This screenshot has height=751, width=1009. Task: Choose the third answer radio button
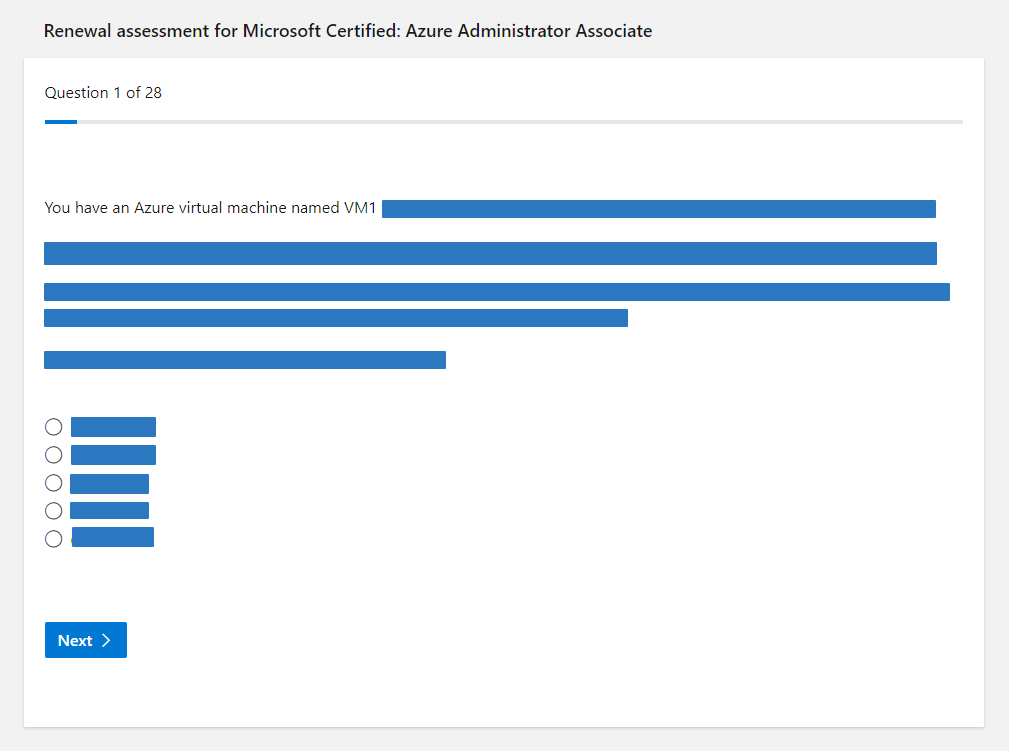[53, 483]
